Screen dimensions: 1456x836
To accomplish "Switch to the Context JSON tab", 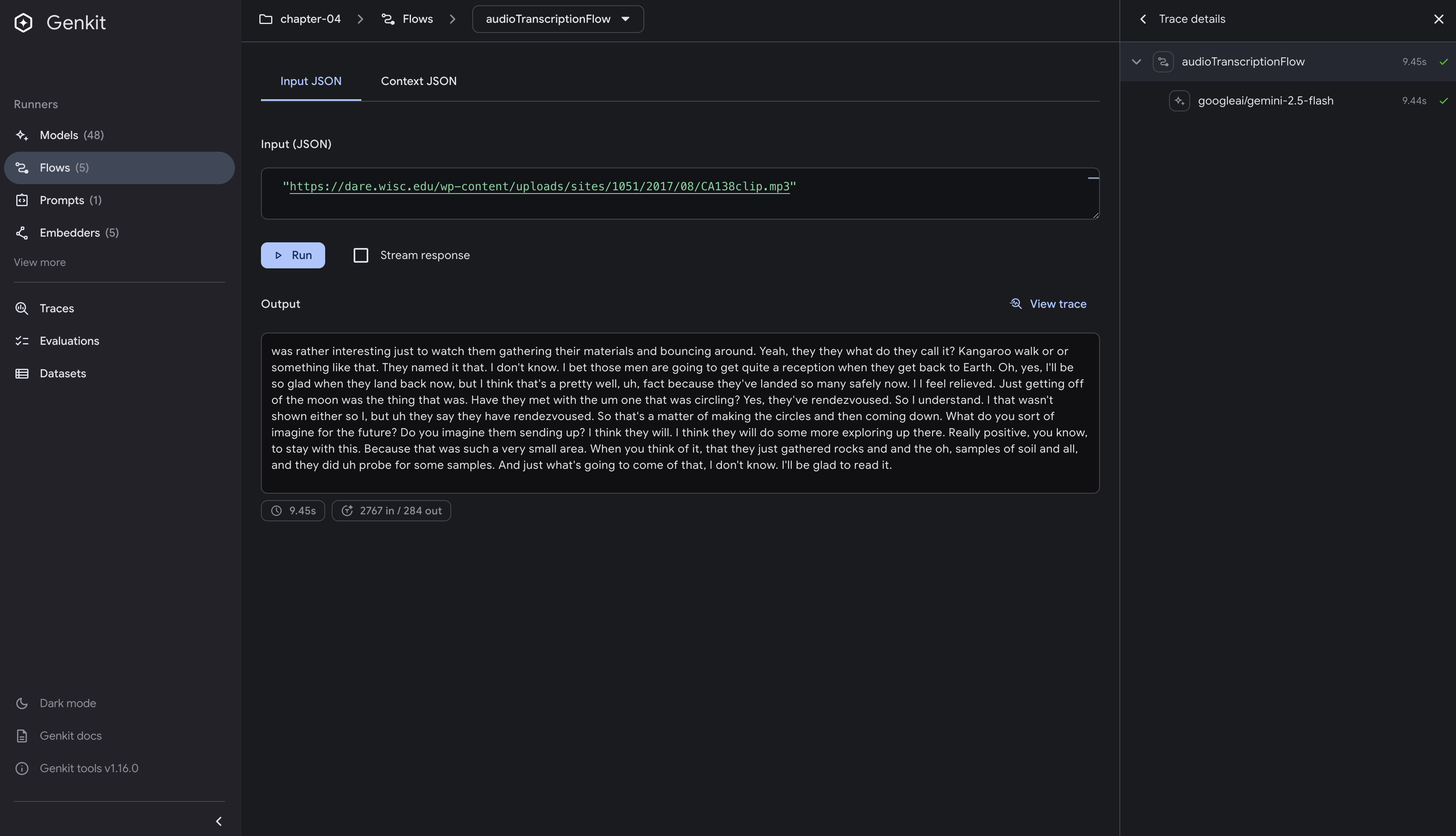I will point(418,81).
